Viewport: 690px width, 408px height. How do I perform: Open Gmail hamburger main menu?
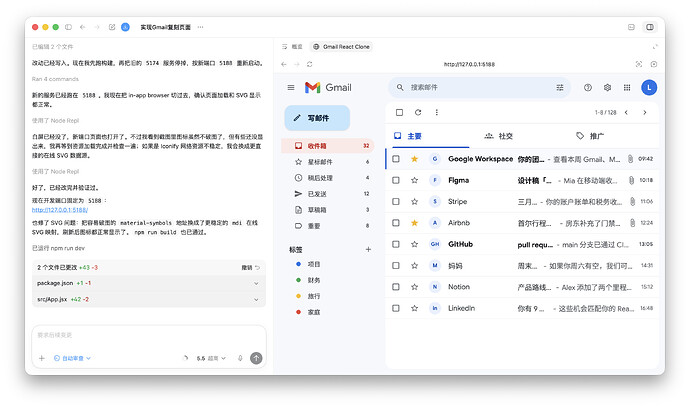tap(291, 88)
